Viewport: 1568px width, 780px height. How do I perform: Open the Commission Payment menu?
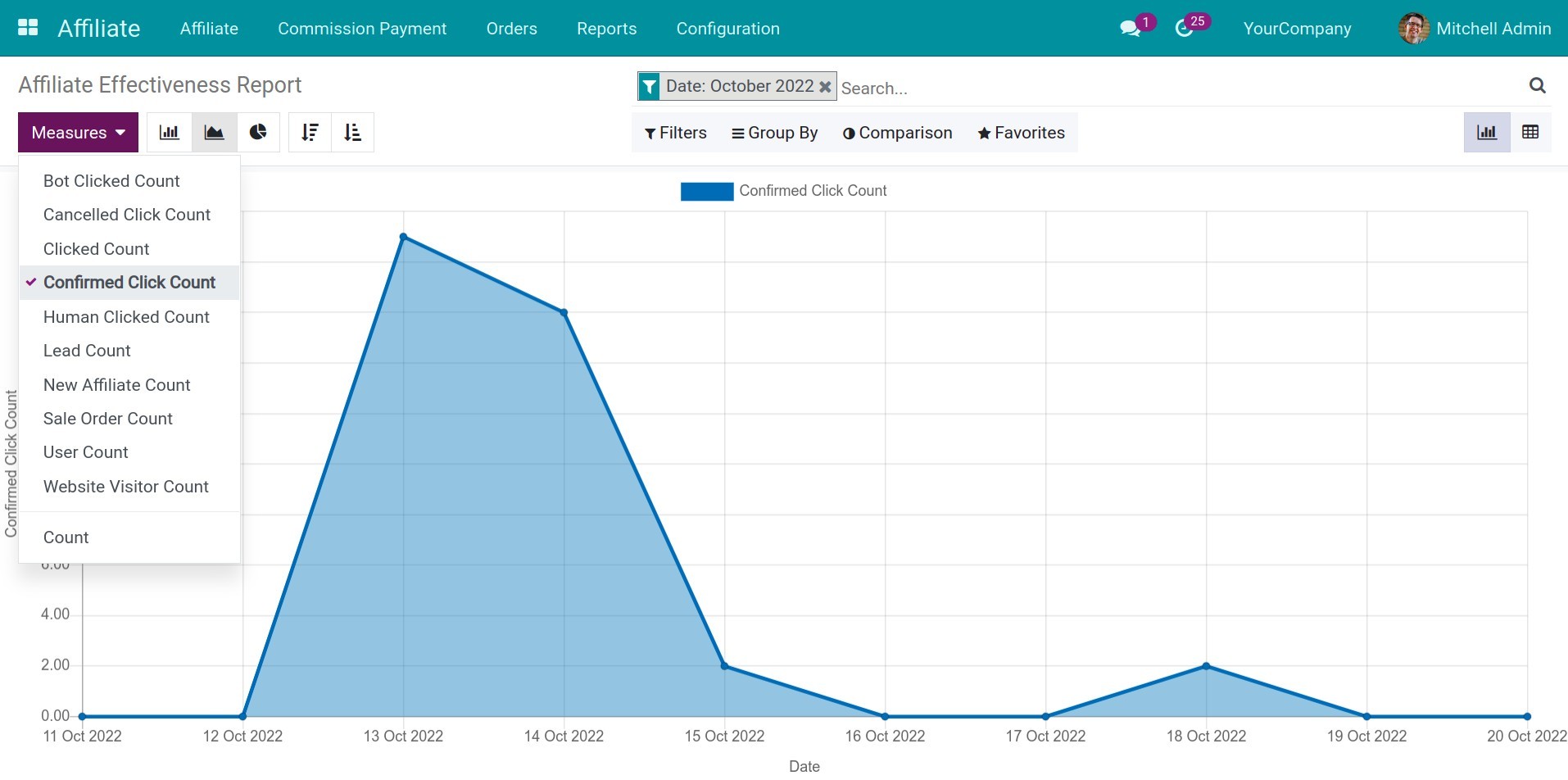[x=362, y=28]
